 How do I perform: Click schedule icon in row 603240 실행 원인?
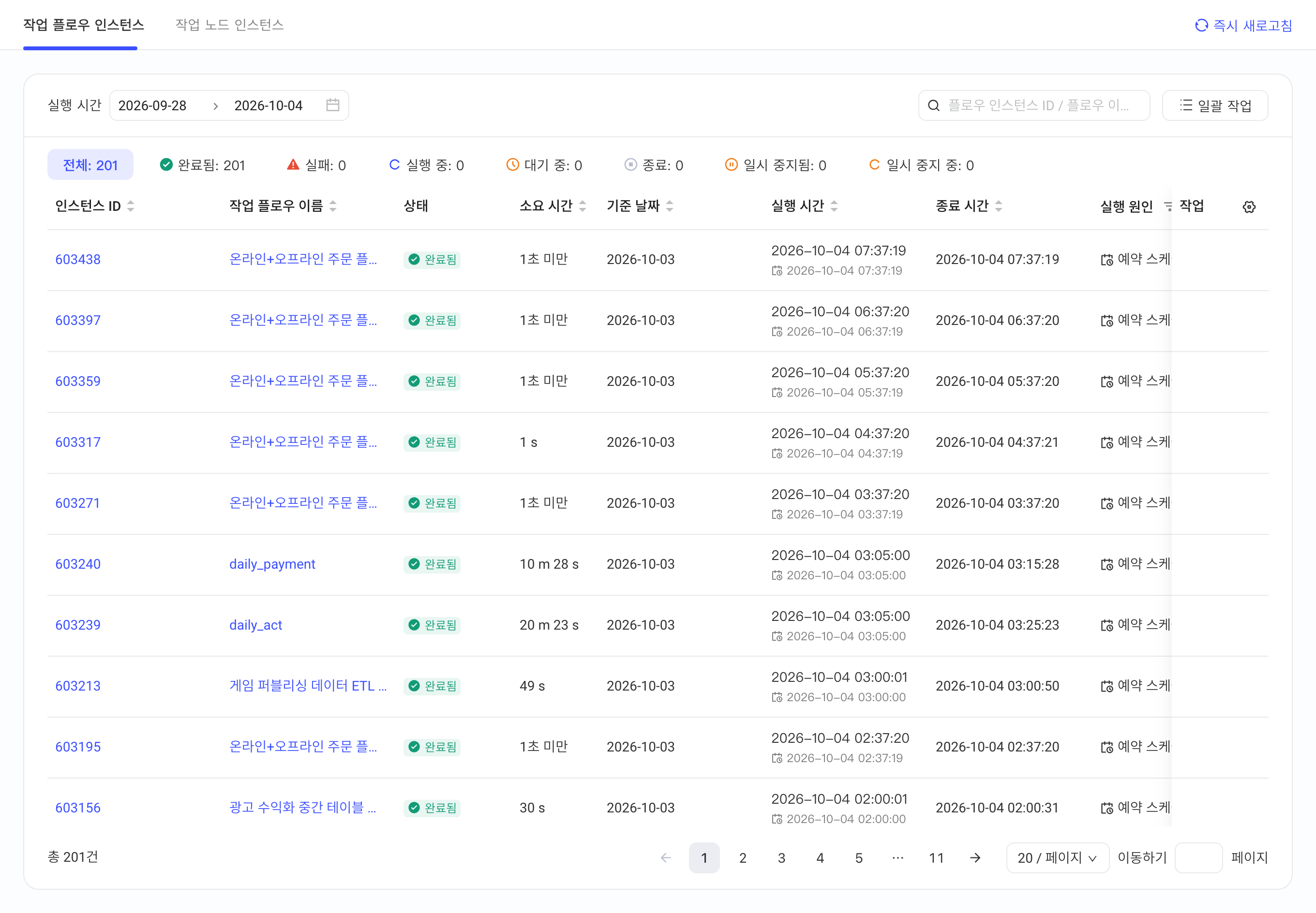point(1107,564)
